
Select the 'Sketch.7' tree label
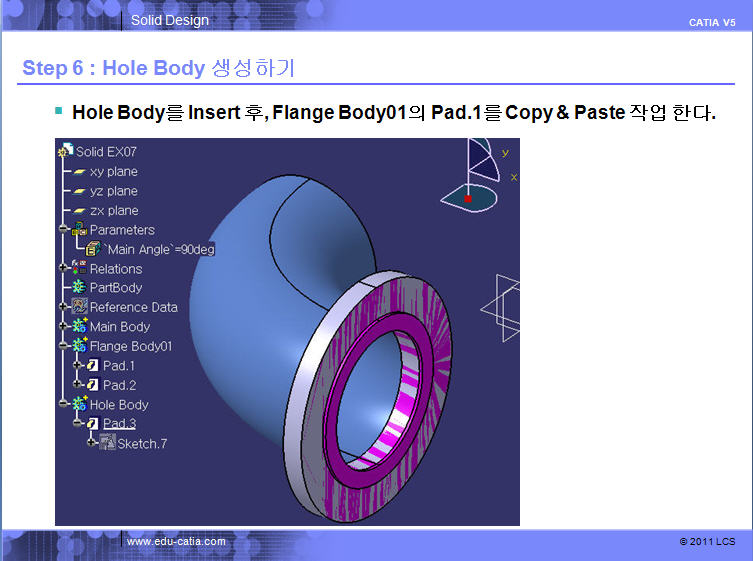point(143,444)
